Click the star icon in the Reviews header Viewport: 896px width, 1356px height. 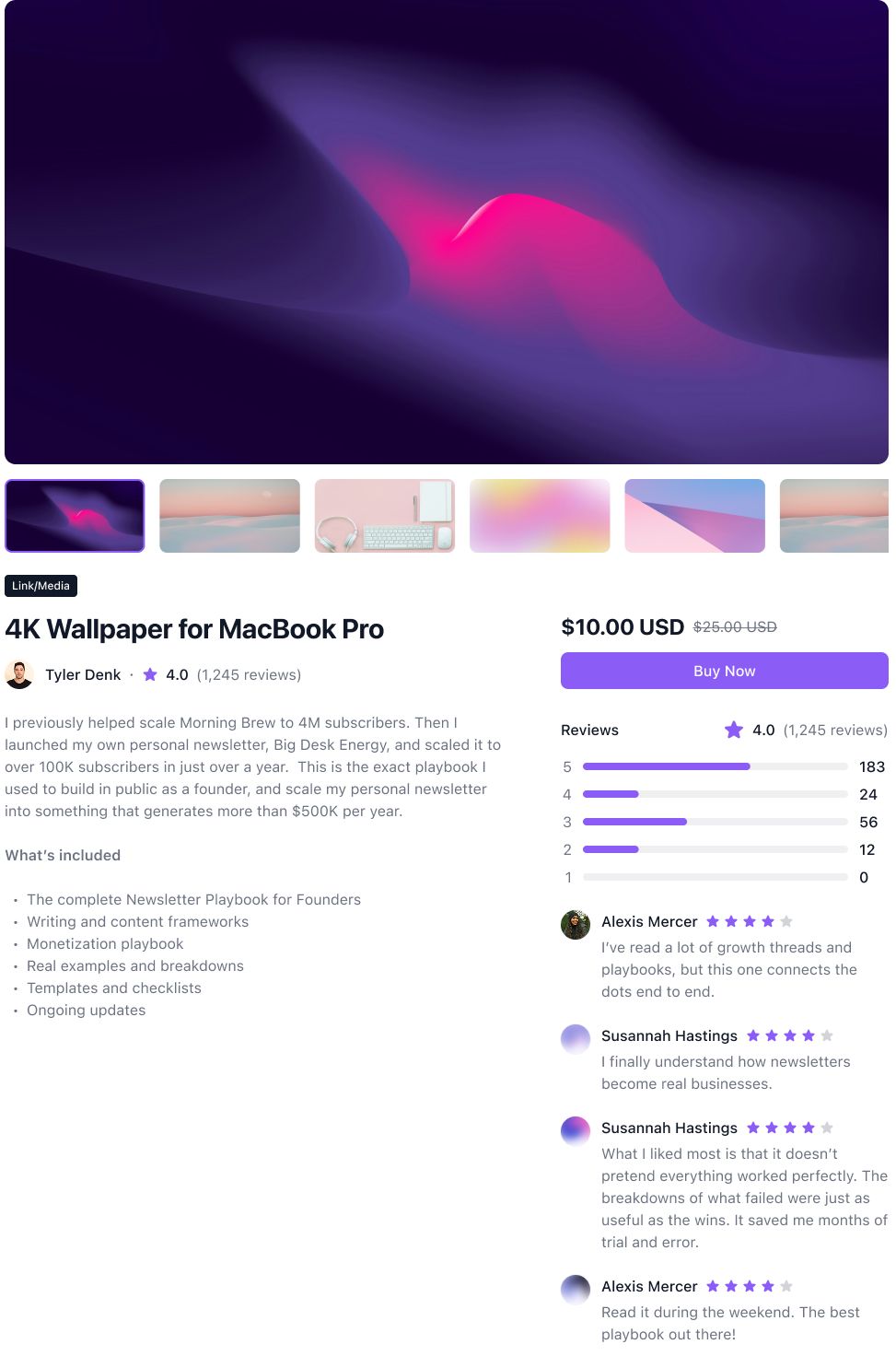[x=734, y=730]
